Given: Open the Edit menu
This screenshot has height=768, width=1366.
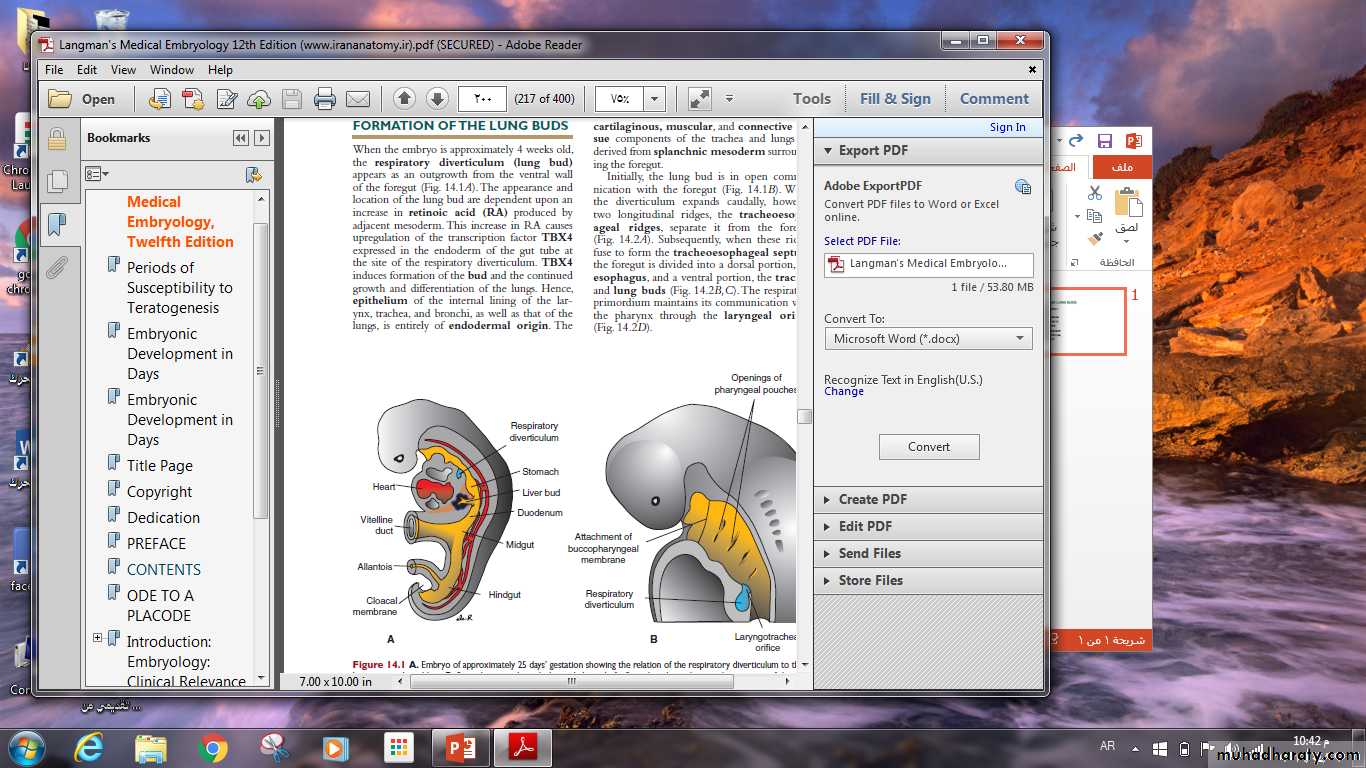Looking at the screenshot, I should (x=87, y=70).
